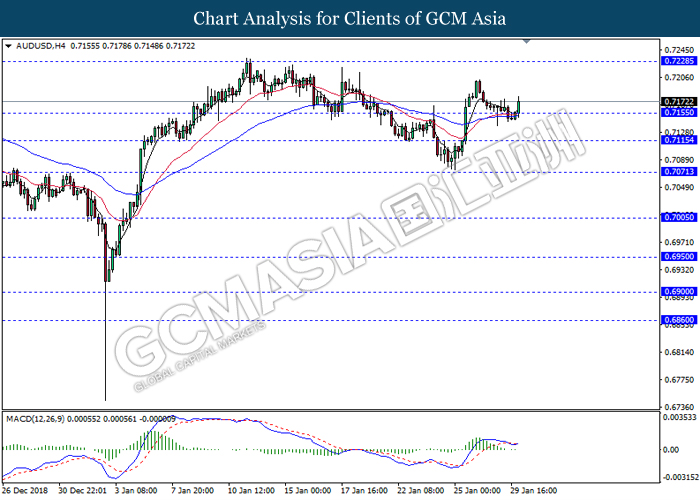This screenshot has height=500, width=700.
Task: Click the 25 Jan 00:00 time label
Action: [477, 491]
